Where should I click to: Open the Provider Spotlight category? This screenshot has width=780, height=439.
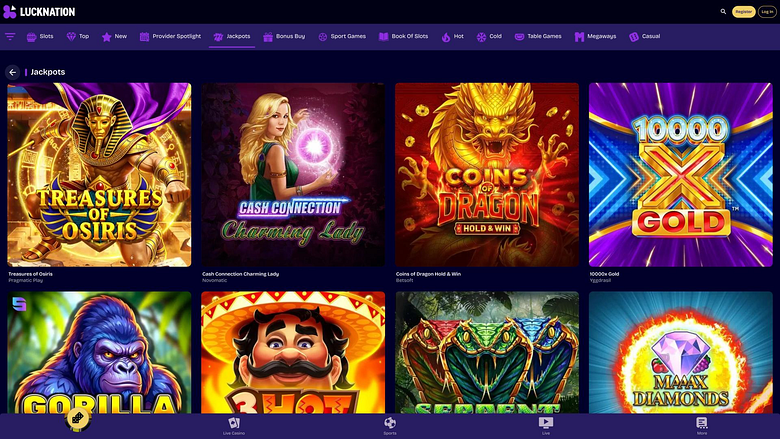point(170,36)
